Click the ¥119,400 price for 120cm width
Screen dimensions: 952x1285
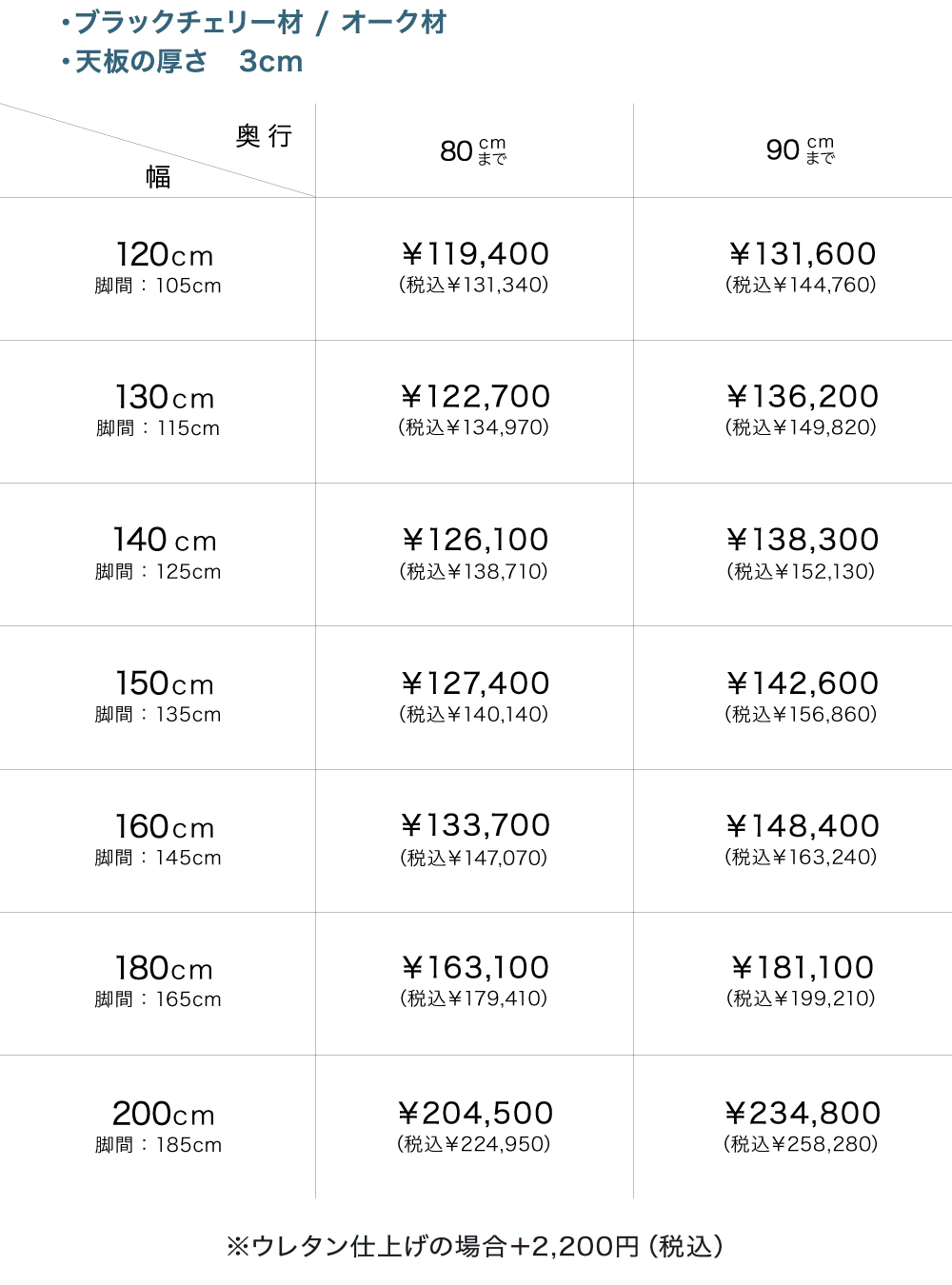click(x=474, y=255)
